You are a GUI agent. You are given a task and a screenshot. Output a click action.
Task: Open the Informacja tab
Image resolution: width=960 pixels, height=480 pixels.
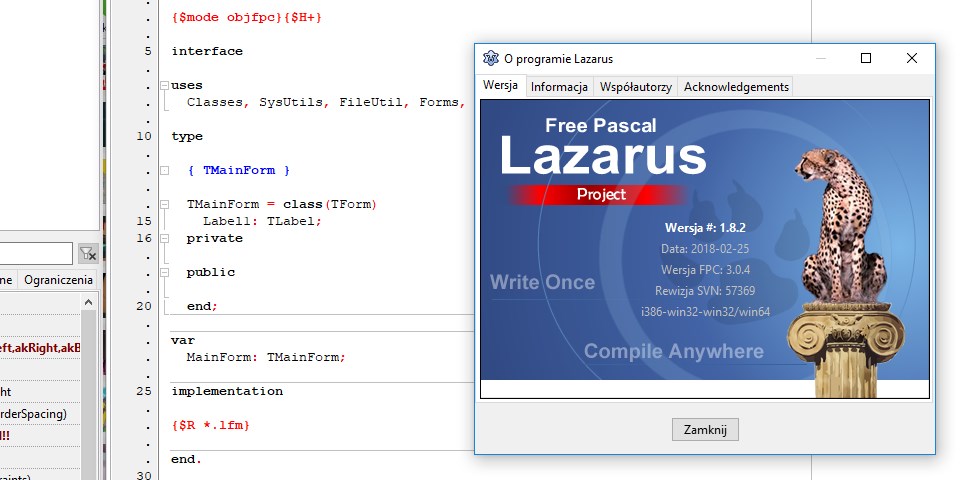[x=560, y=87]
